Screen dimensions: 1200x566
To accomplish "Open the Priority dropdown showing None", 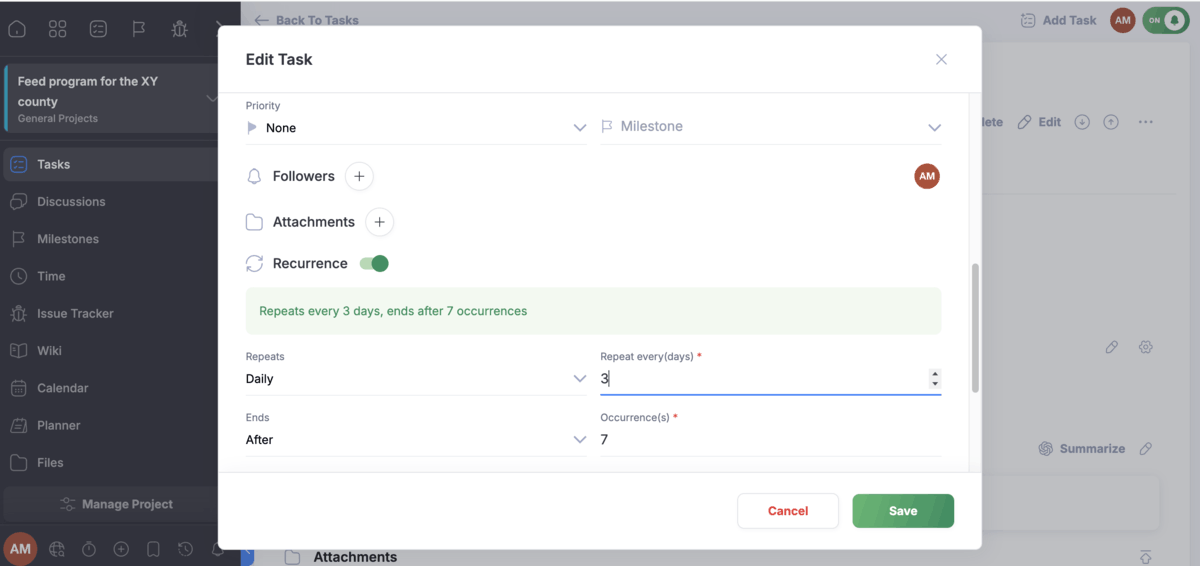I will (x=416, y=128).
